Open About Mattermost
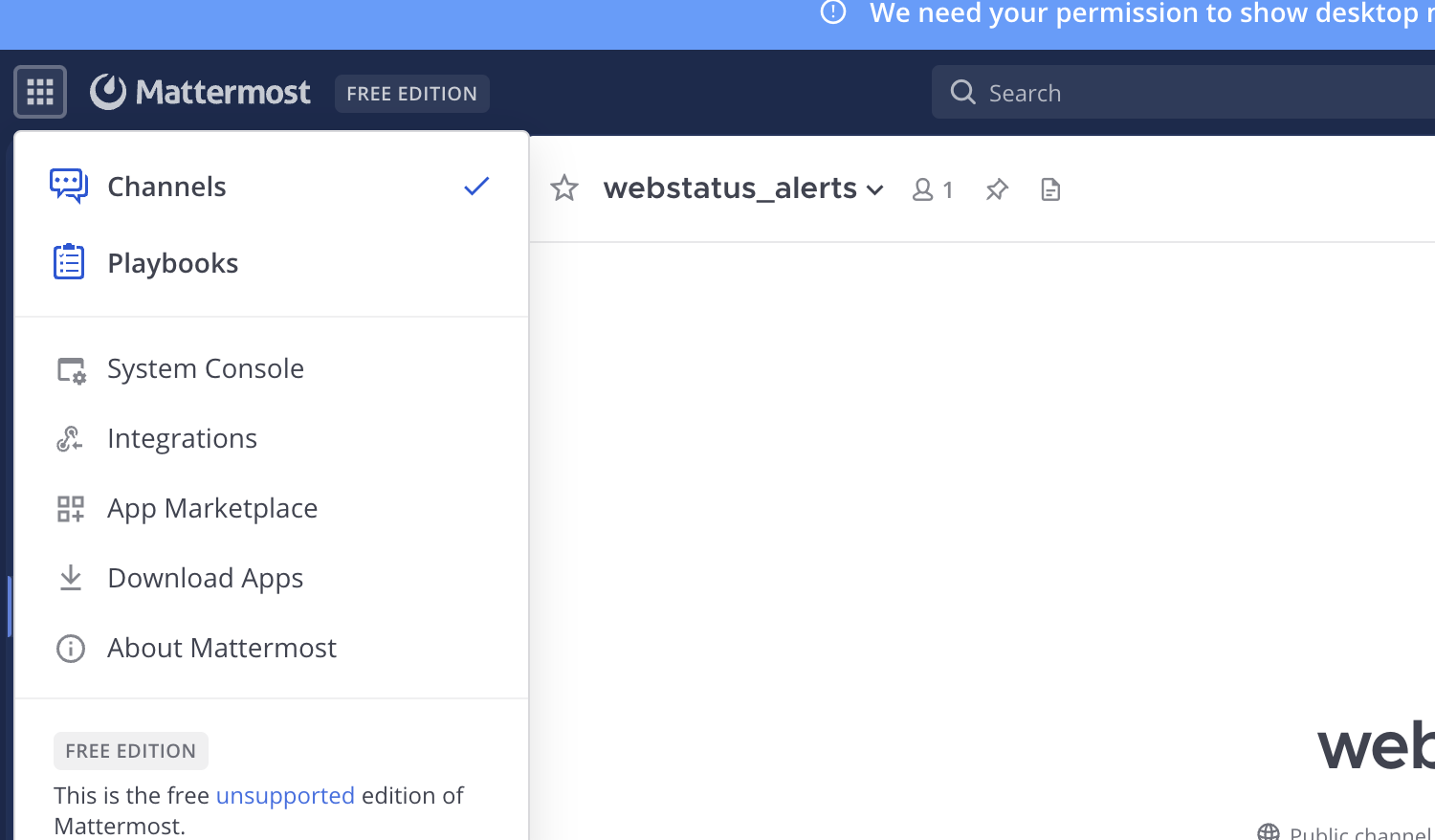 coord(221,648)
